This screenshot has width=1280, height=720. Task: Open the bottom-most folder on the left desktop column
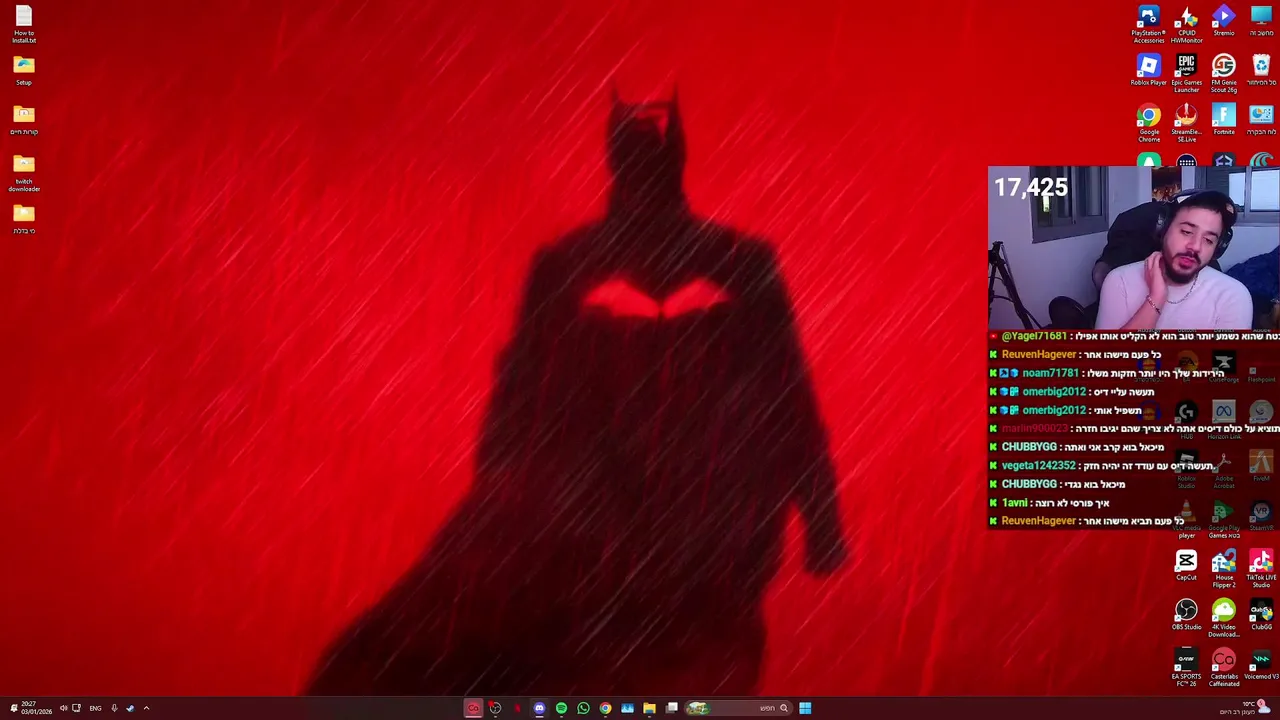[24, 219]
